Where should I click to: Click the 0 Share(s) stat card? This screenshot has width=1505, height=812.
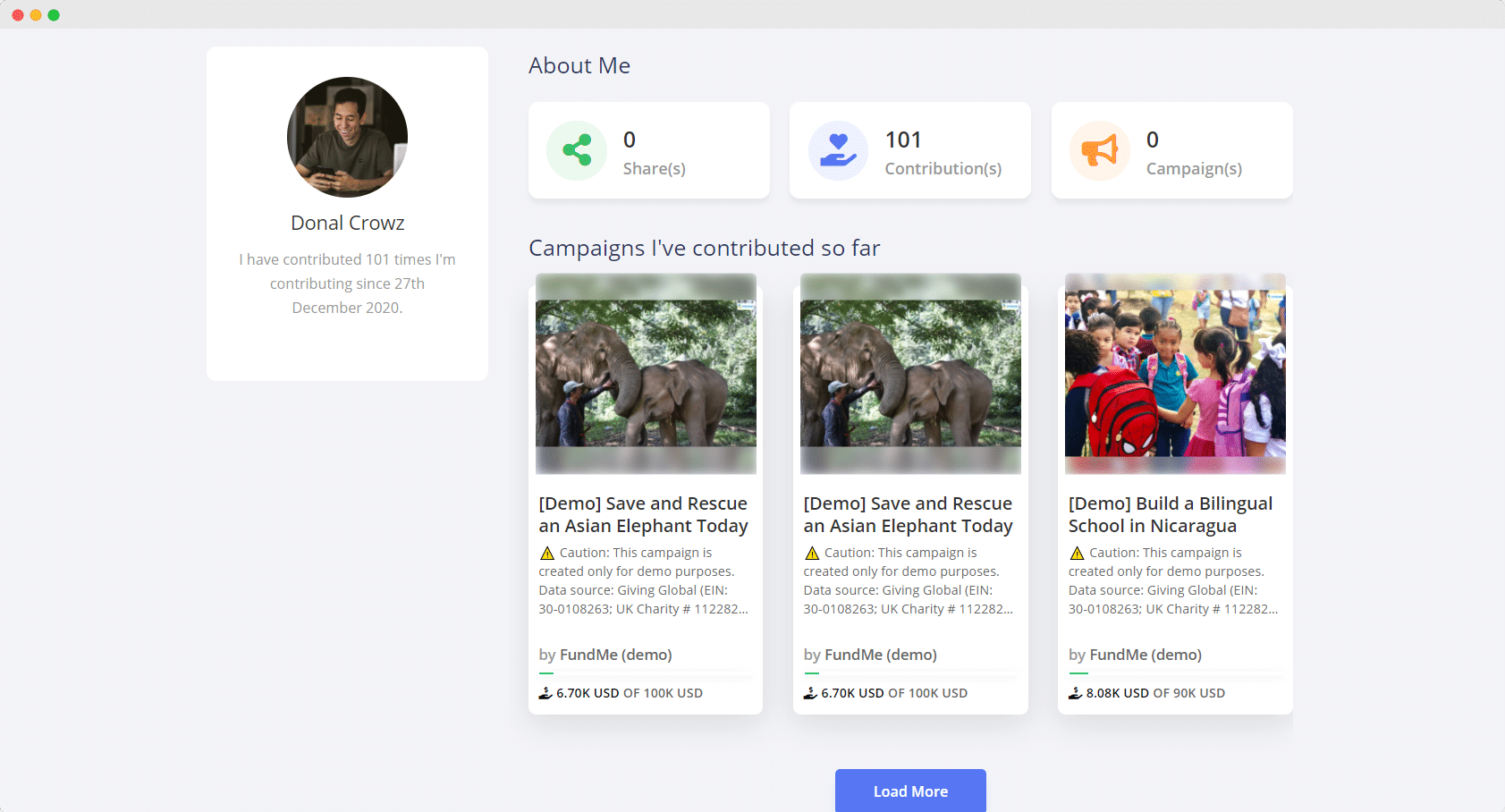tap(649, 150)
